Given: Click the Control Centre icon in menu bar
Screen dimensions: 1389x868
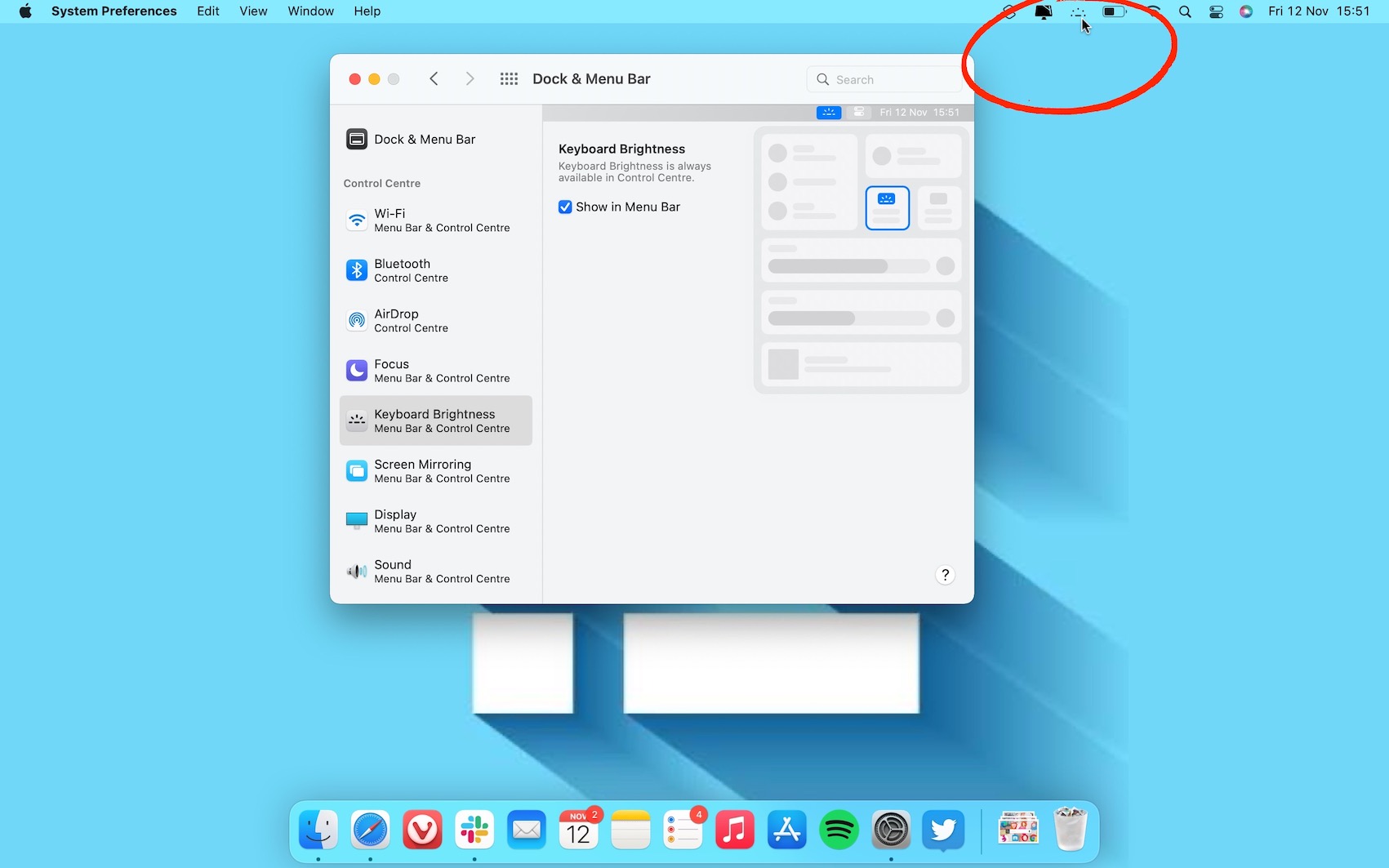Looking at the screenshot, I should tap(1216, 11).
